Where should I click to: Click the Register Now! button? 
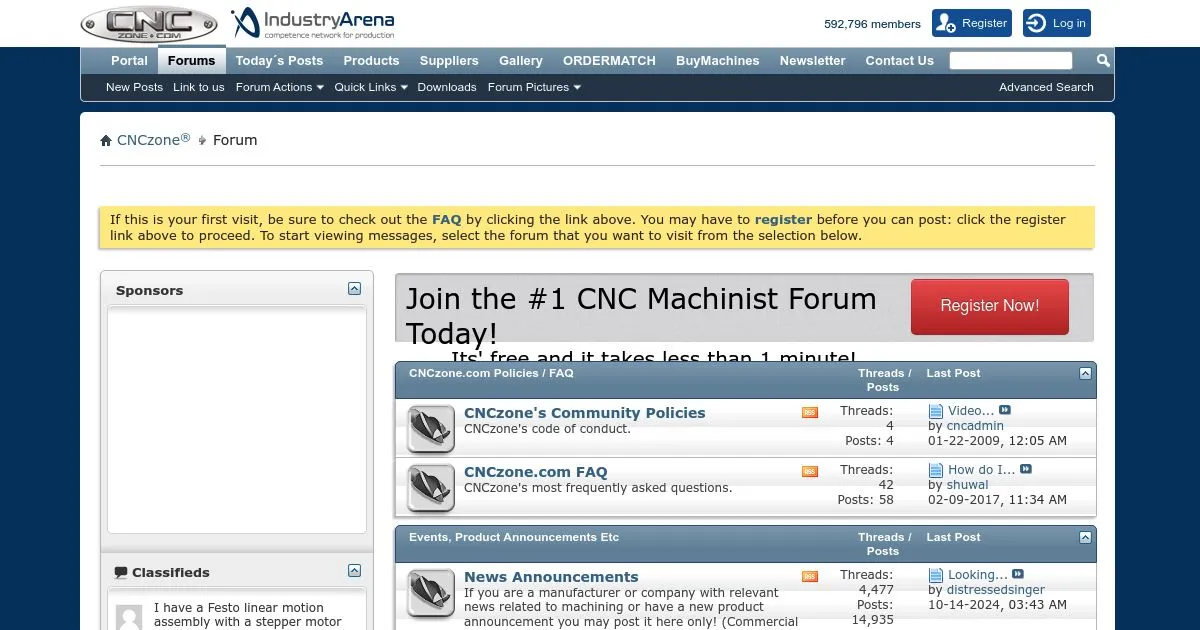(x=990, y=306)
